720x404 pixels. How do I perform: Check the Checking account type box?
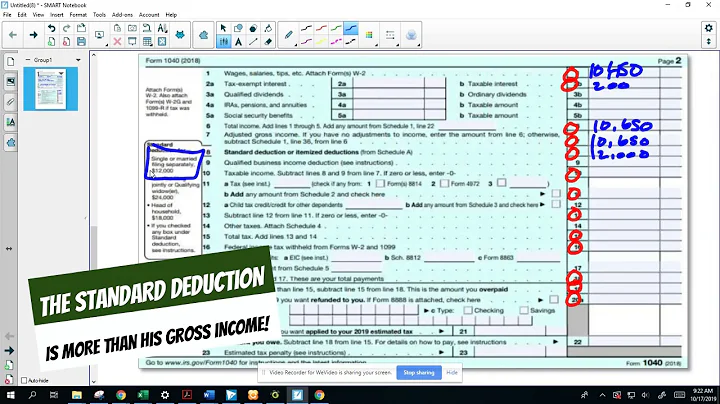point(468,310)
